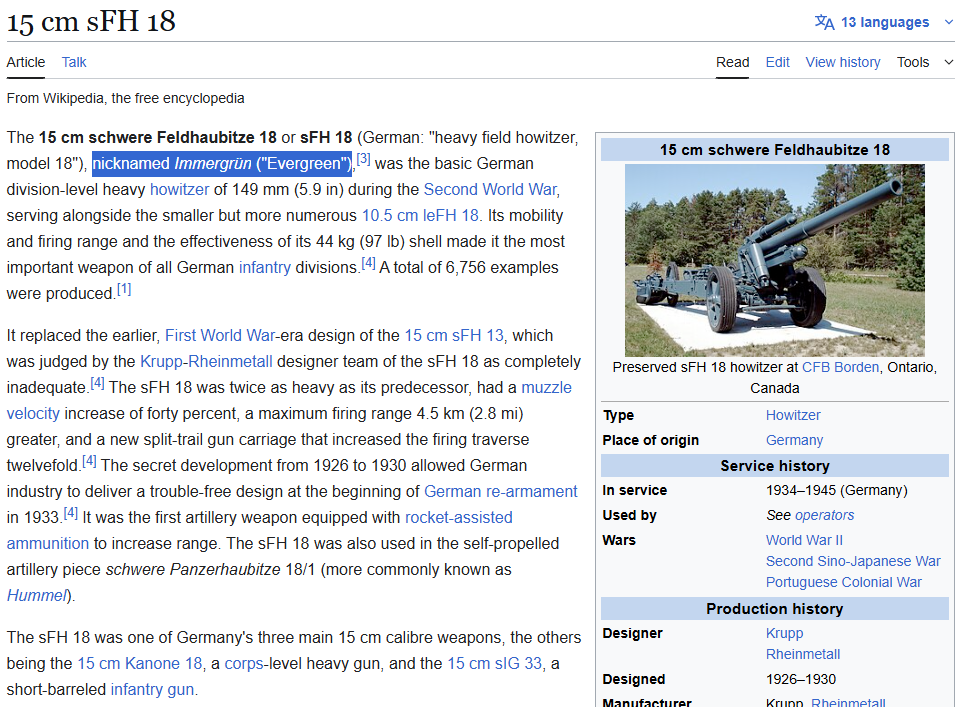Follow the rocket-assisted ammunition link
This screenshot has height=707, width=973.
tap(458, 517)
